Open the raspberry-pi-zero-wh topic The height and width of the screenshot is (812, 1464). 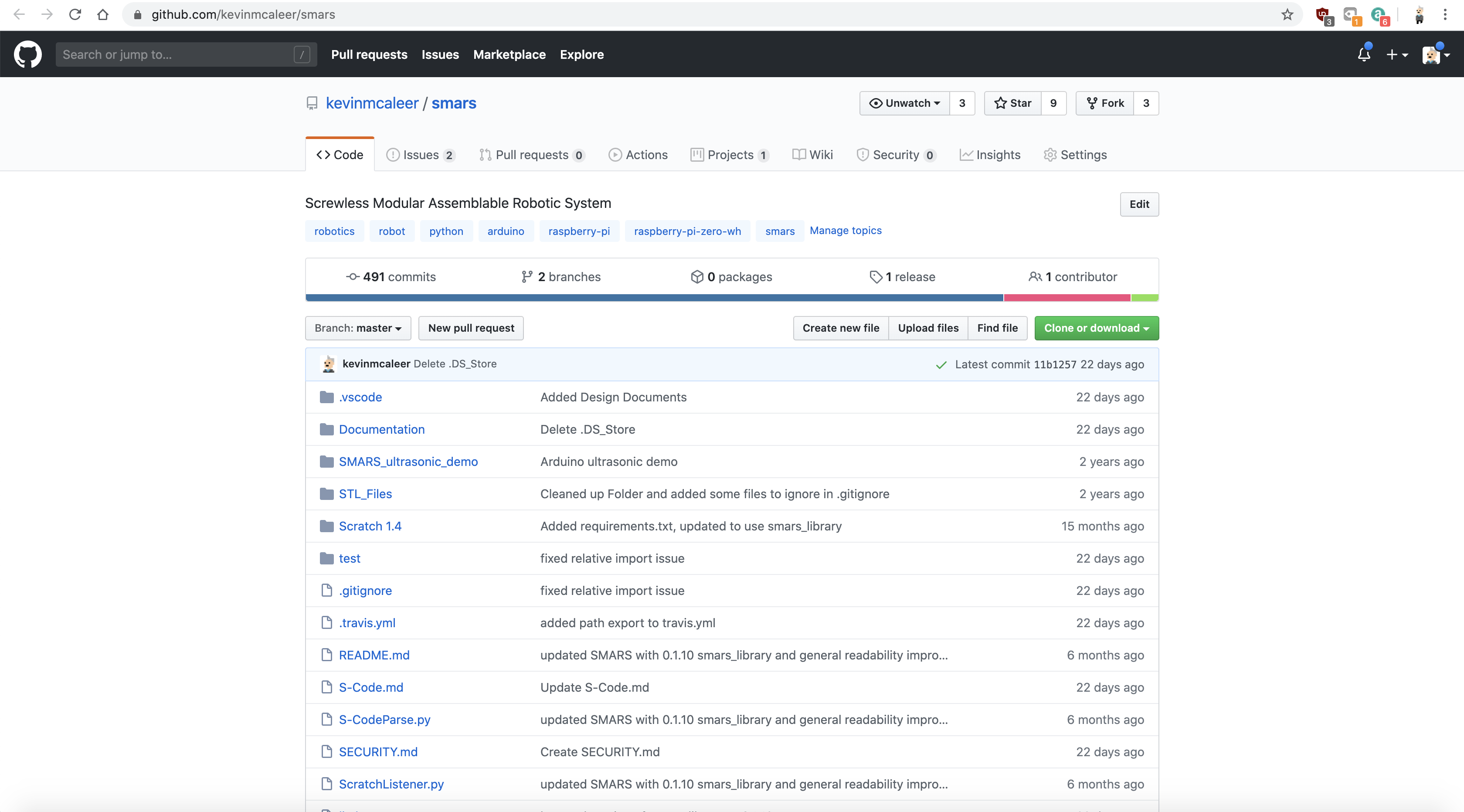pos(687,231)
